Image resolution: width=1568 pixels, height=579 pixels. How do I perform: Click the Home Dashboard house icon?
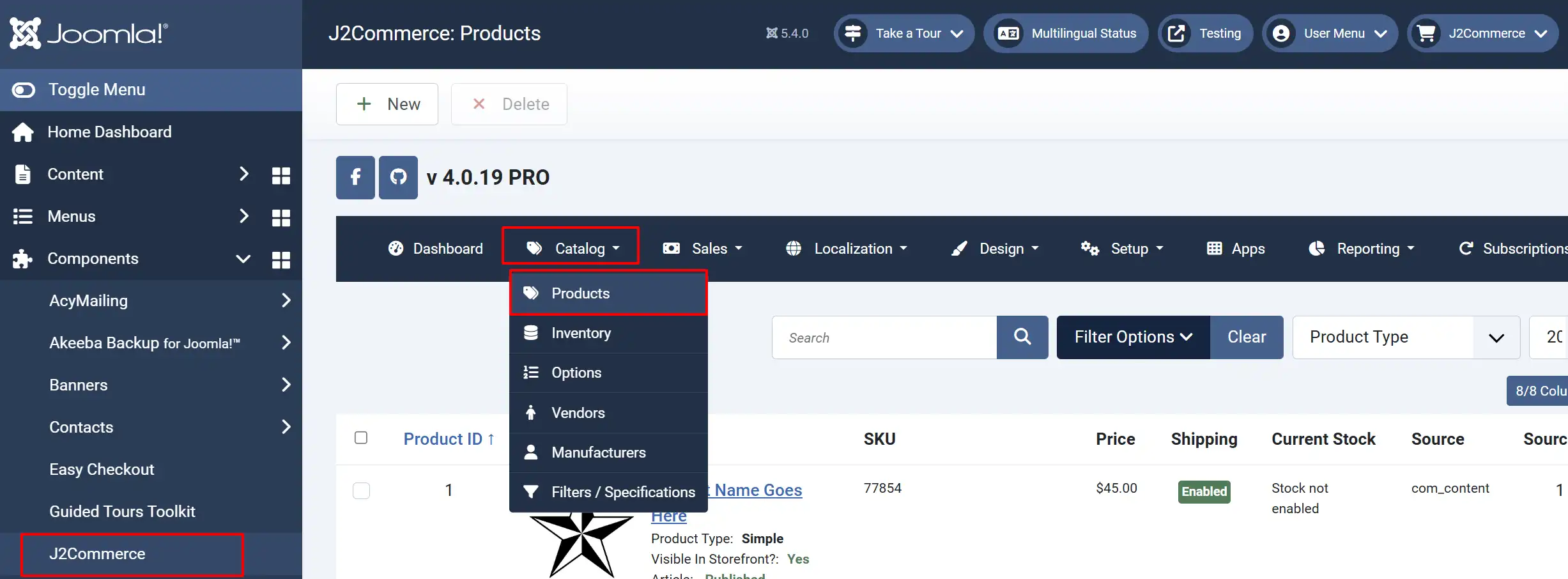(x=23, y=132)
